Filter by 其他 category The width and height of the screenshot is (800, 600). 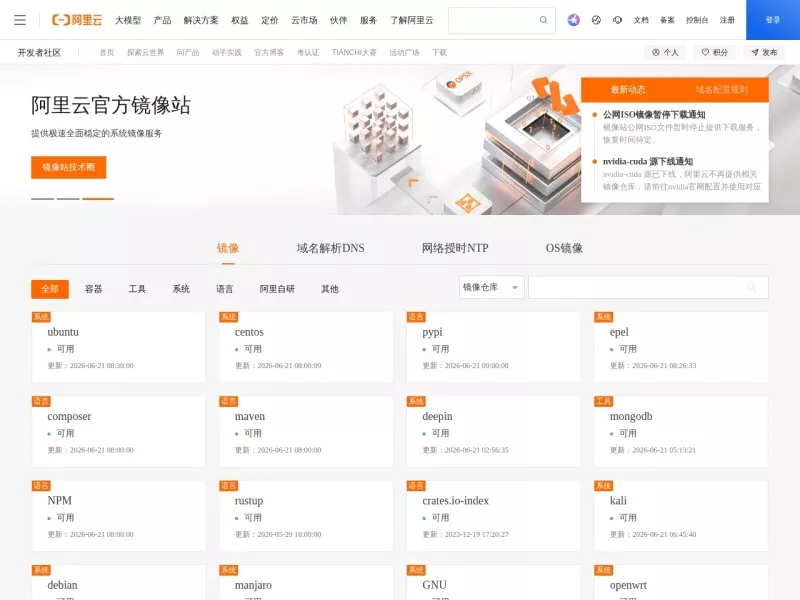coord(330,289)
